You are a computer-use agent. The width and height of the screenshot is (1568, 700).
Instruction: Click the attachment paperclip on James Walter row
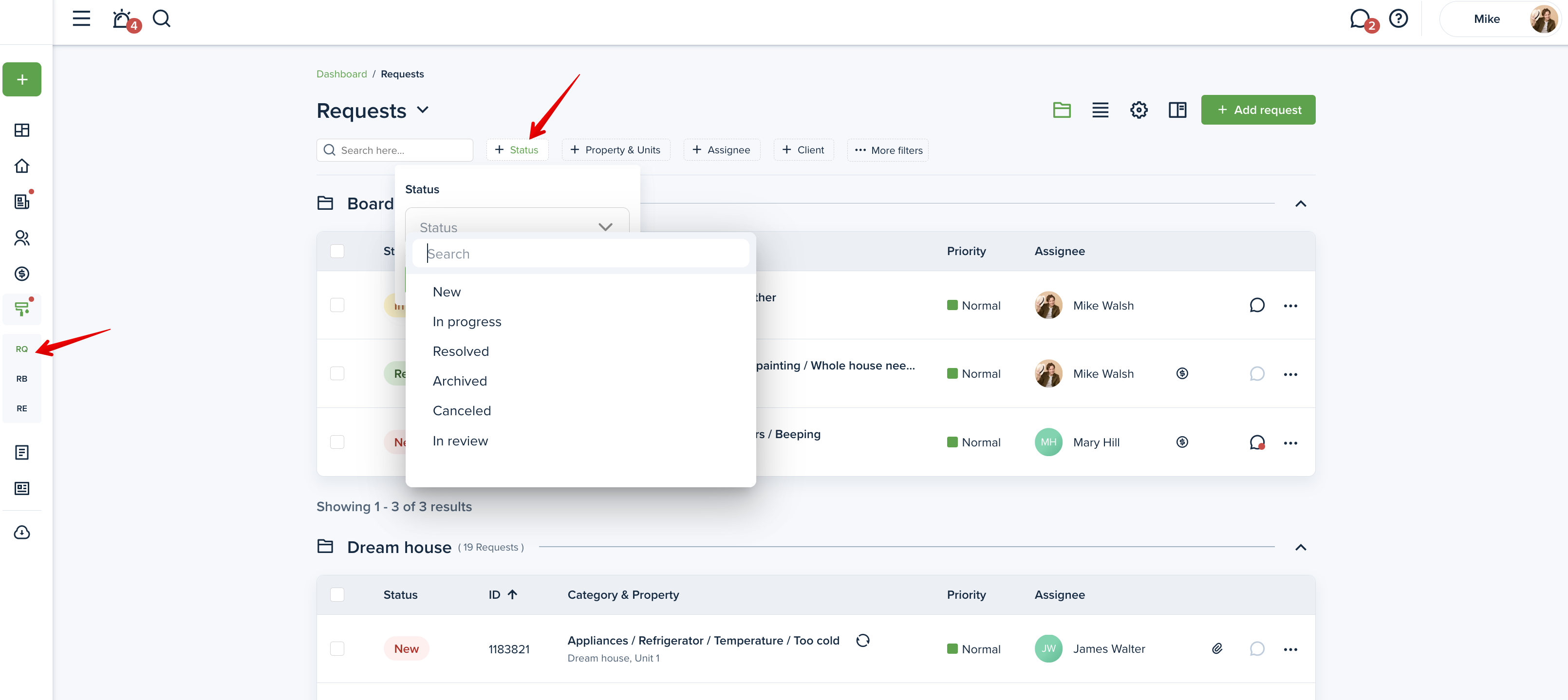pyautogui.click(x=1217, y=649)
